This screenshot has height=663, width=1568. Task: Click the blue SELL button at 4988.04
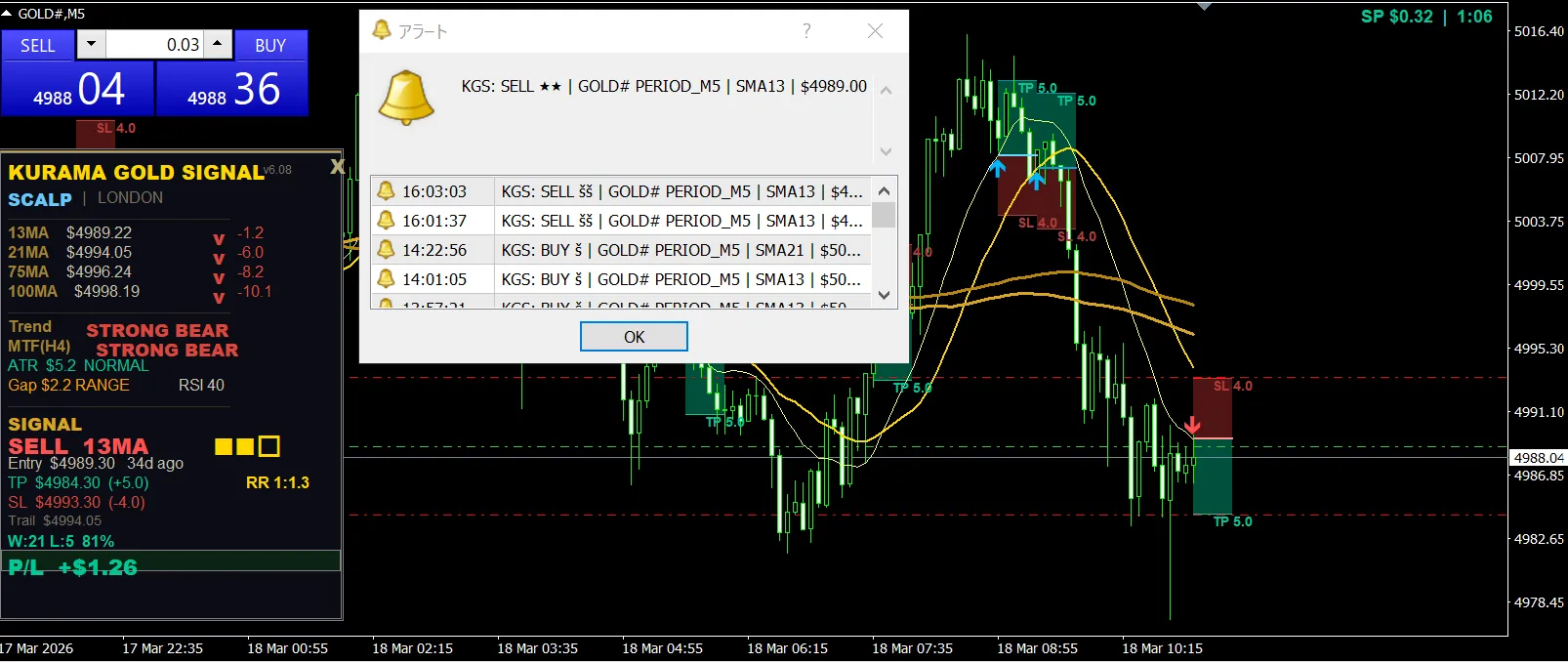click(x=77, y=89)
